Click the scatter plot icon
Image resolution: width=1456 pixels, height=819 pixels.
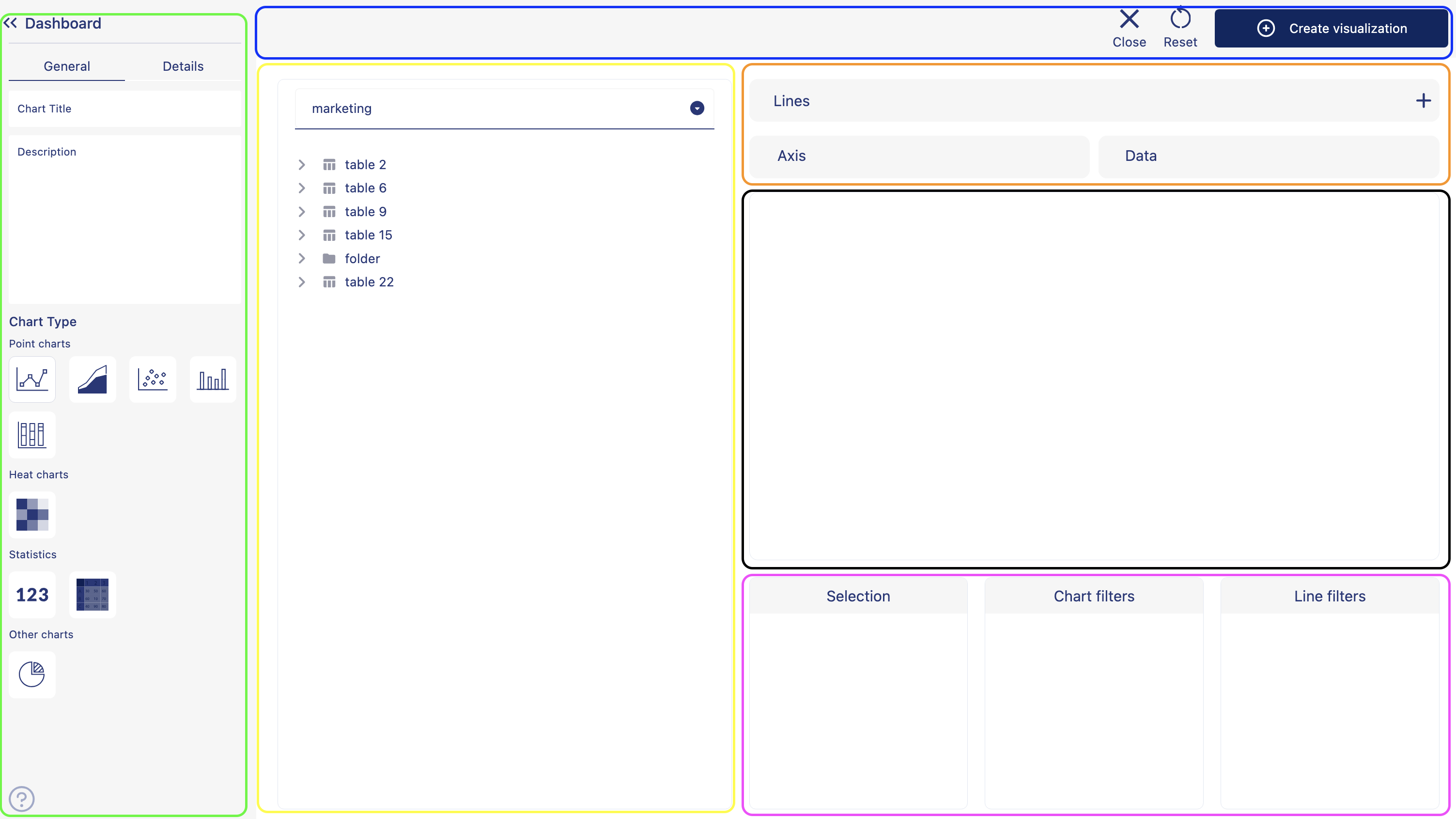coord(152,378)
